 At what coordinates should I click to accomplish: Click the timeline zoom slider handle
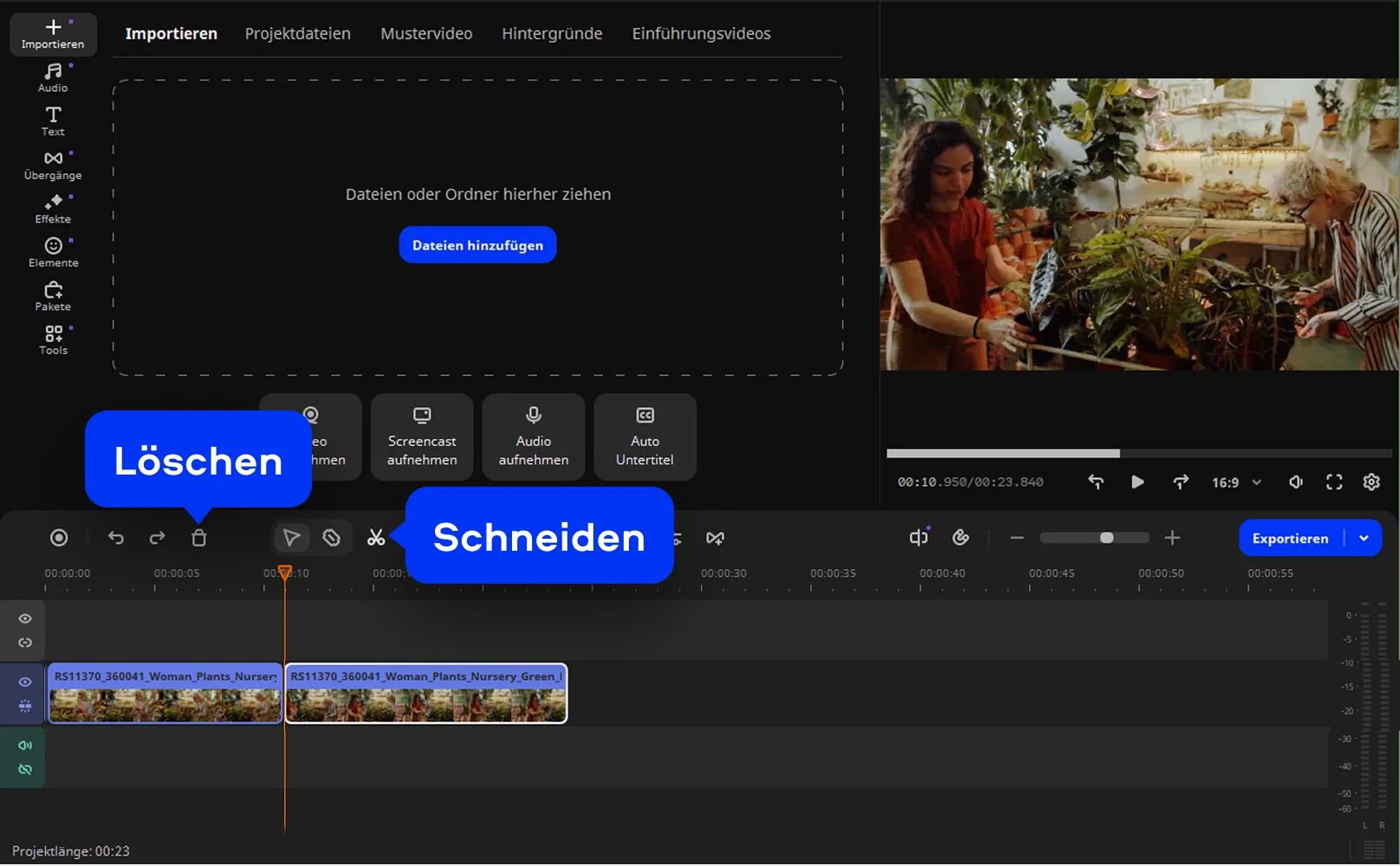[1106, 538]
